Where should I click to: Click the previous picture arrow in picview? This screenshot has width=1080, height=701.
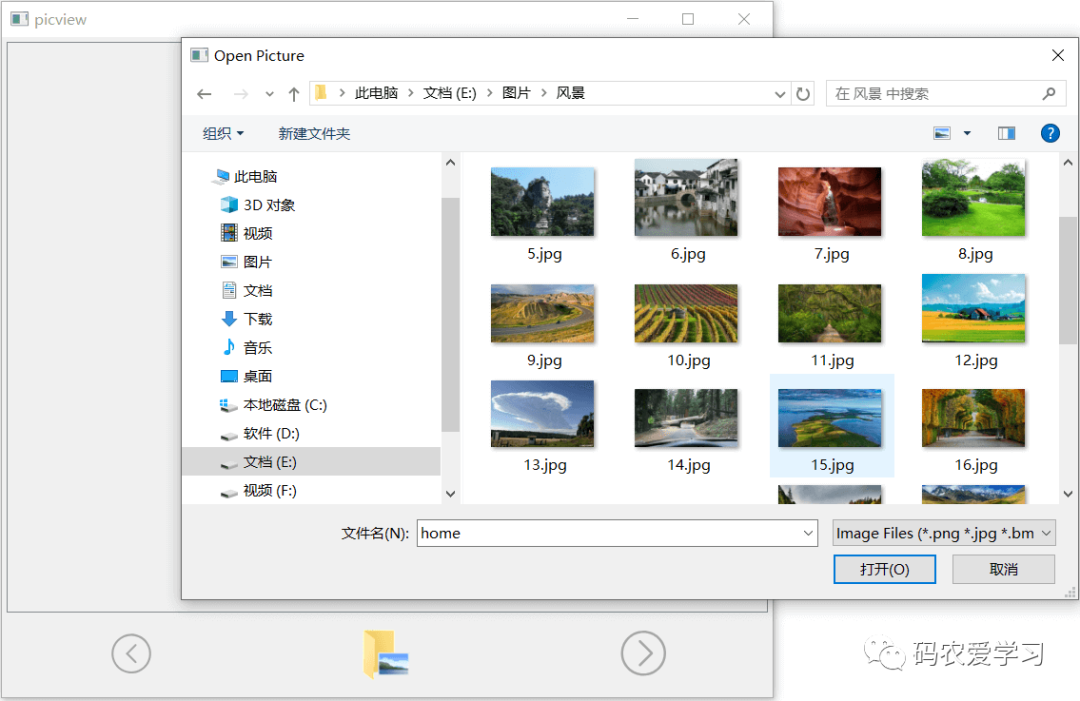click(x=131, y=653)
